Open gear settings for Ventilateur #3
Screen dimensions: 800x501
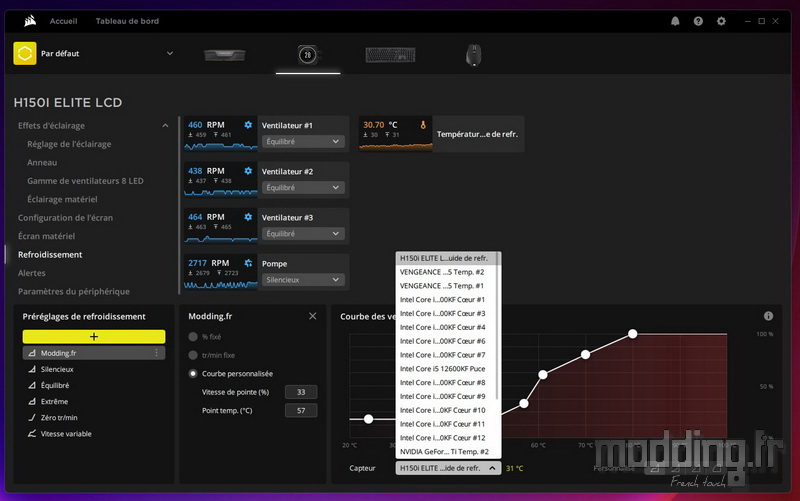[x=248, y=217]
